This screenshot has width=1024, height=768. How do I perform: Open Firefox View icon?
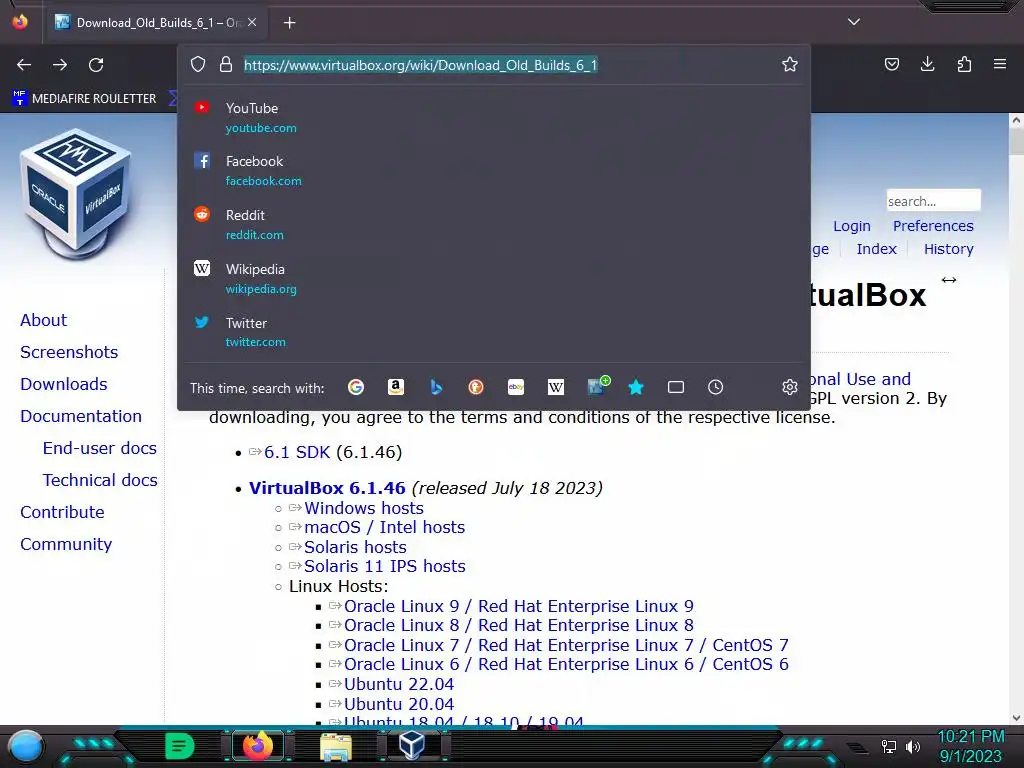point(20,22)
